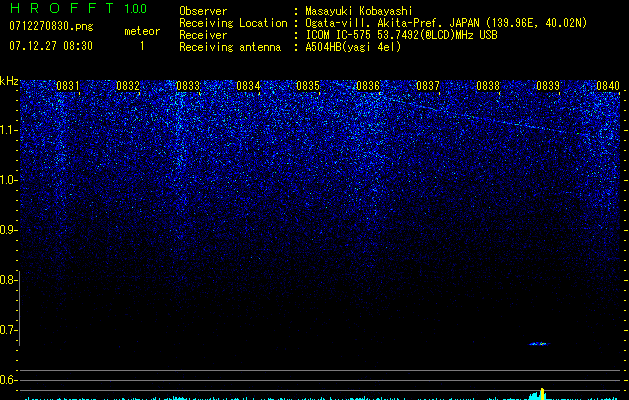
Task: Click the kHz axis unit label
Action: pyautogui.click(x=9, y=81)
